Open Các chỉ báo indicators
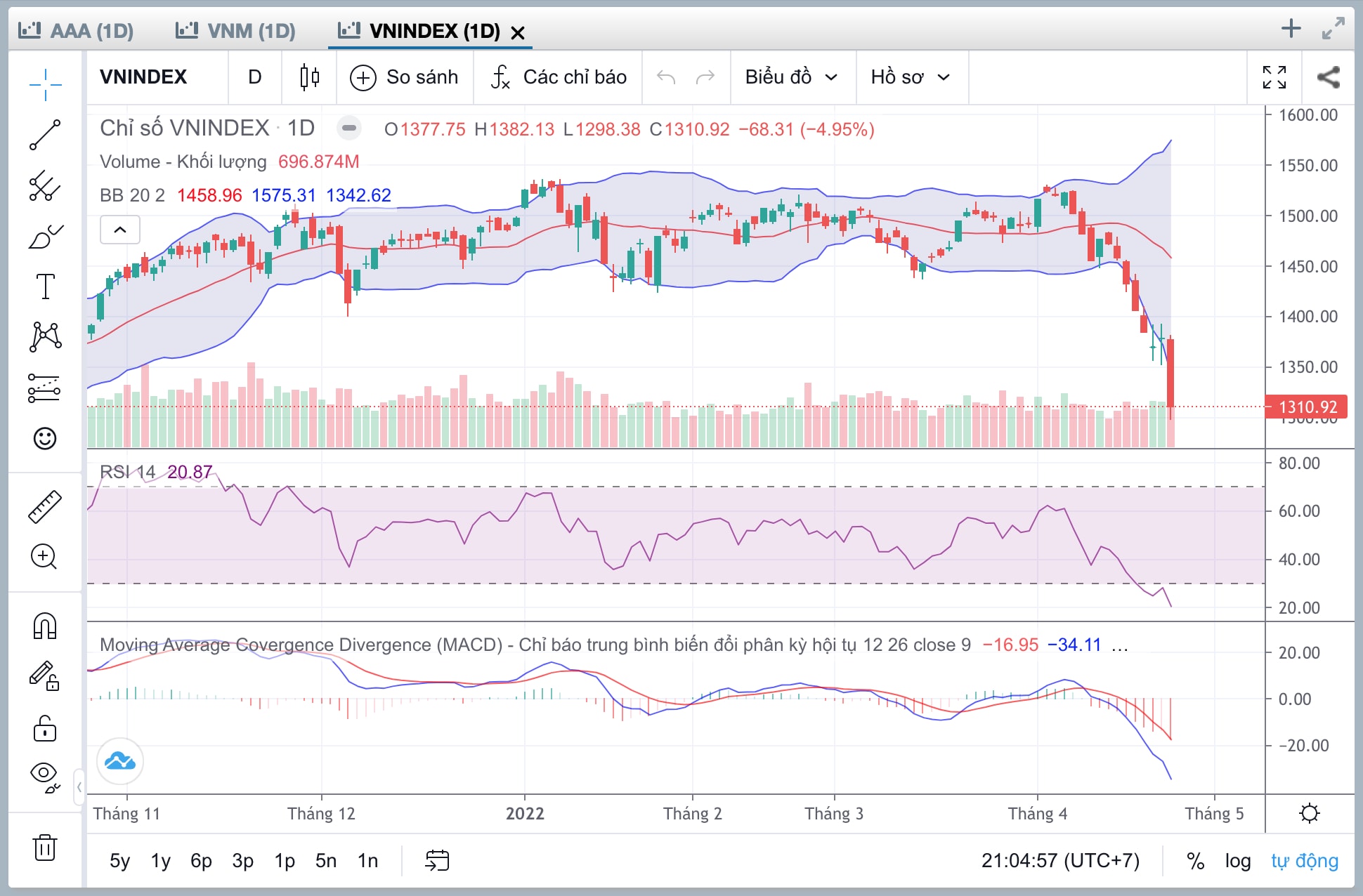 pyautogui.click(x=558, y=77)
